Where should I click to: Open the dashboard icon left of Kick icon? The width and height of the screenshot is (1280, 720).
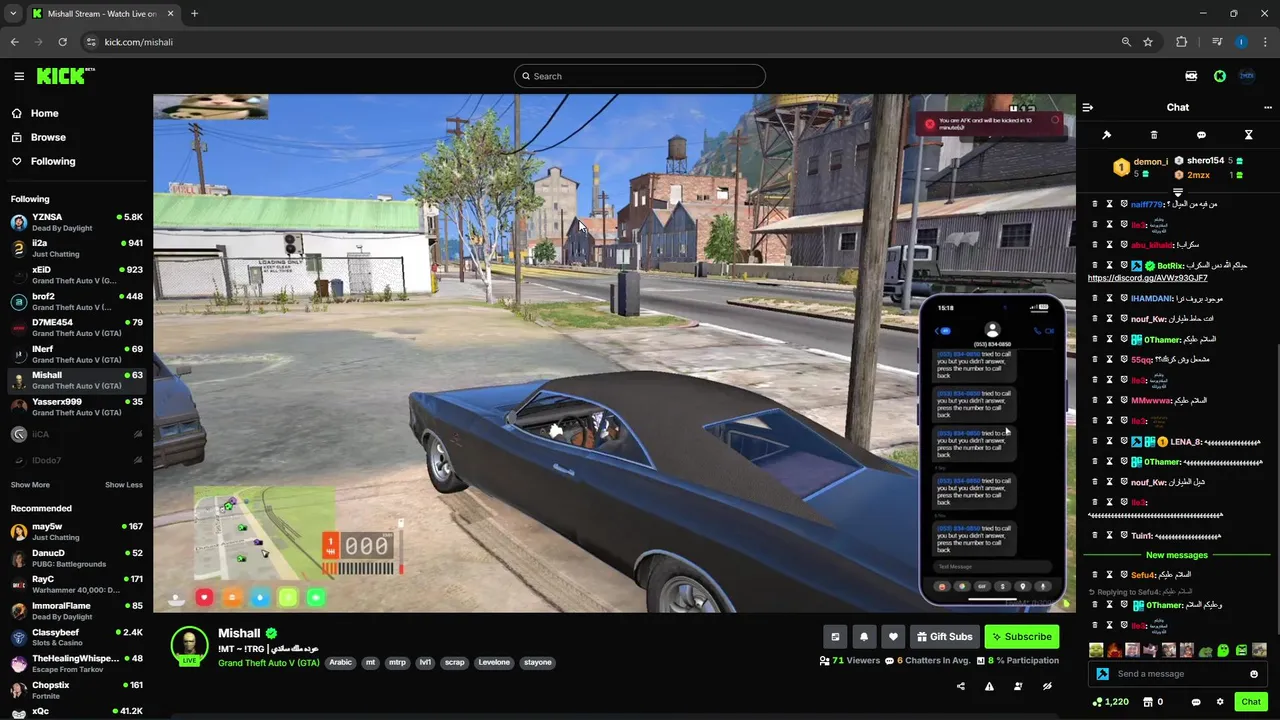(1191, 76)
